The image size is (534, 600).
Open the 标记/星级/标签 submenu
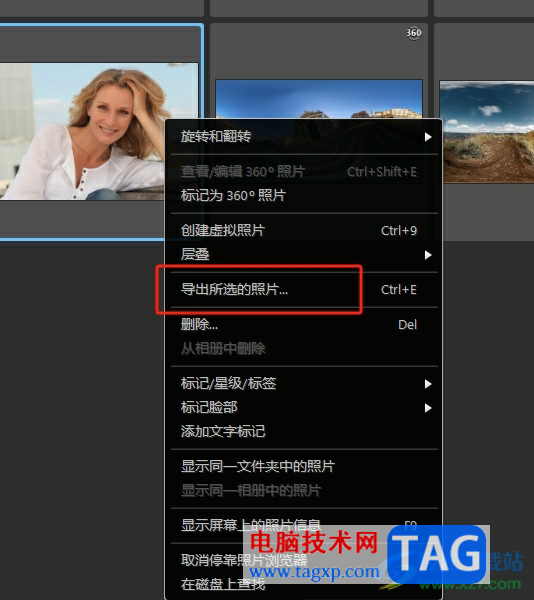[304, 383]
